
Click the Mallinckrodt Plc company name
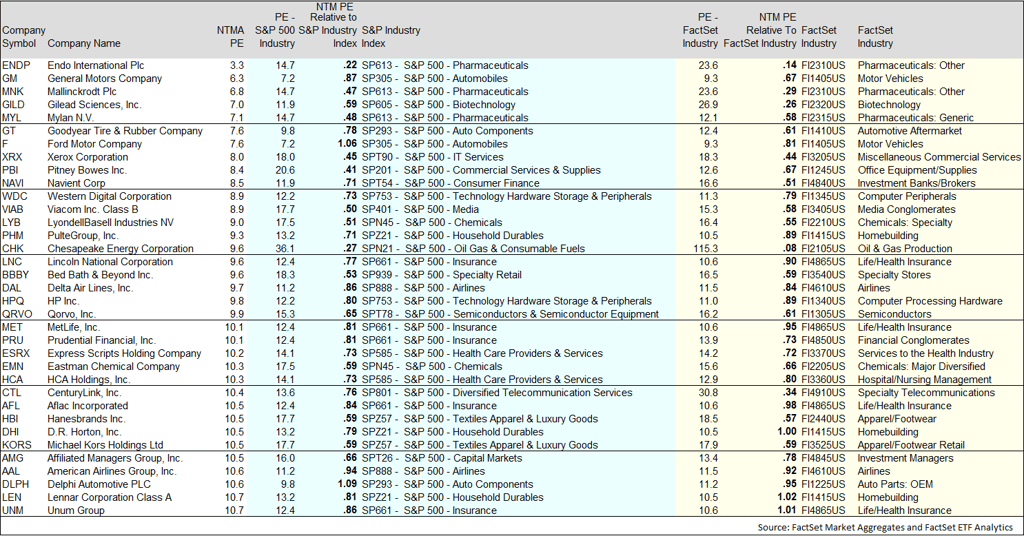(82, 91)
